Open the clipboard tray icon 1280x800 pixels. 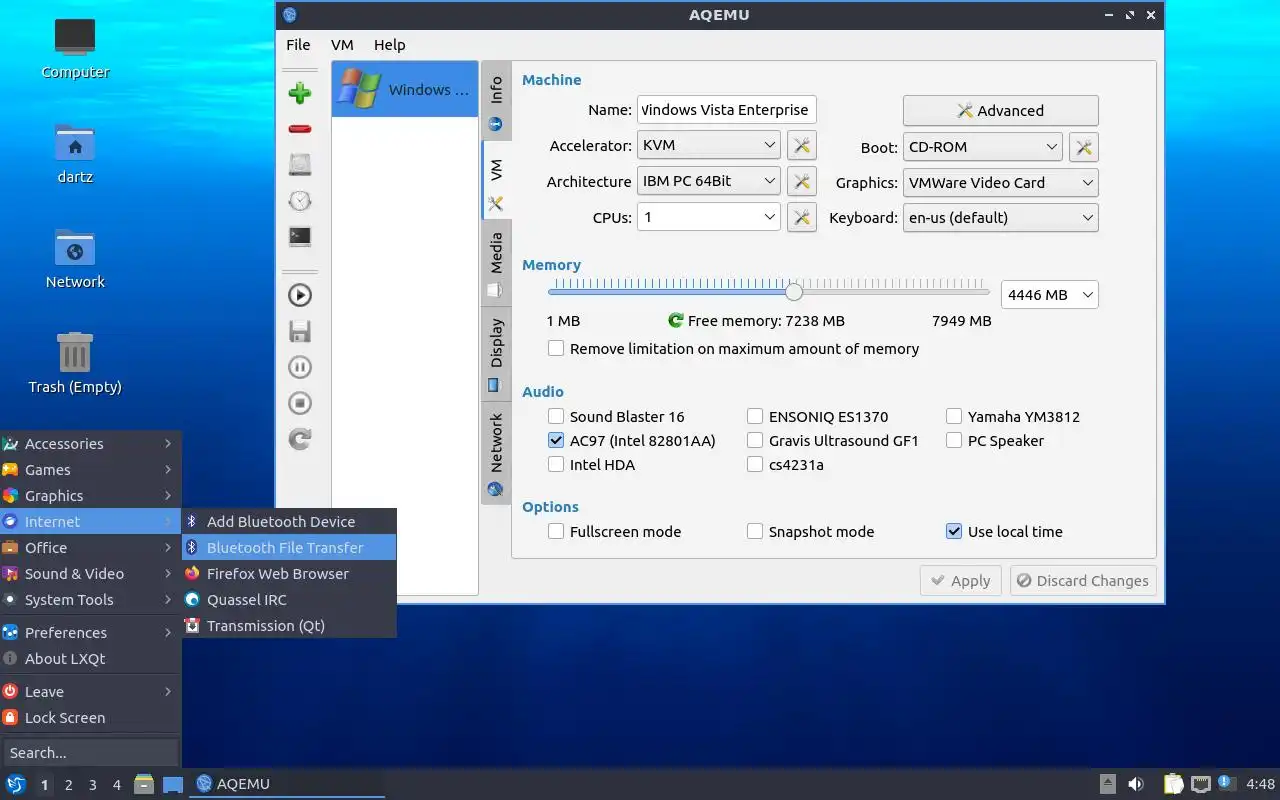pos(1173,784)
